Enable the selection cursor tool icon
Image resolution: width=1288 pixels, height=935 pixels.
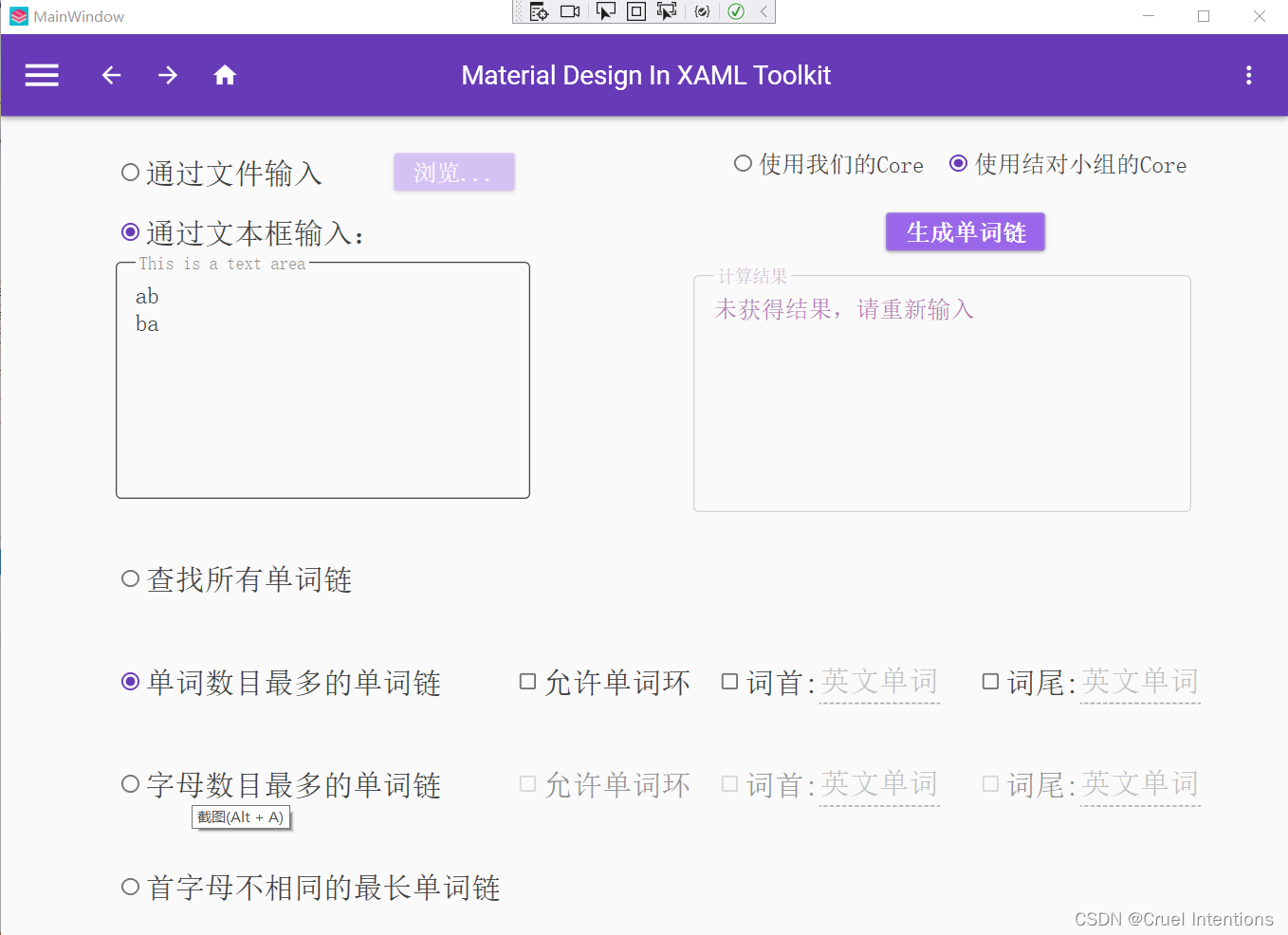tap(606, 11)
